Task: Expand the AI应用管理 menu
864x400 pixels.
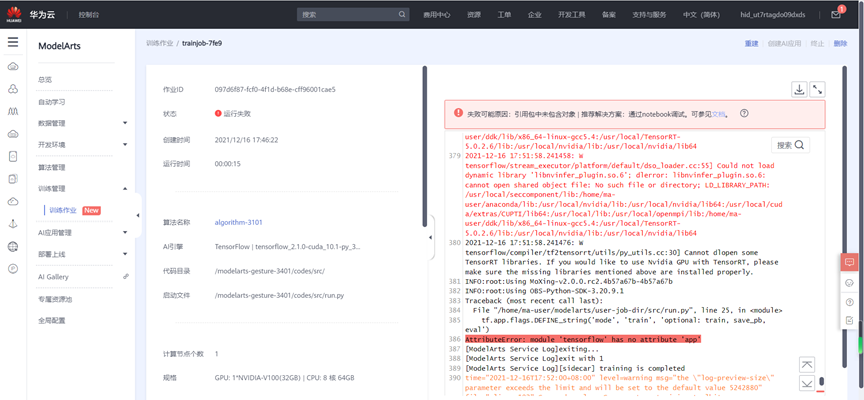Action: pyautogui.click(x=125, y=233)
